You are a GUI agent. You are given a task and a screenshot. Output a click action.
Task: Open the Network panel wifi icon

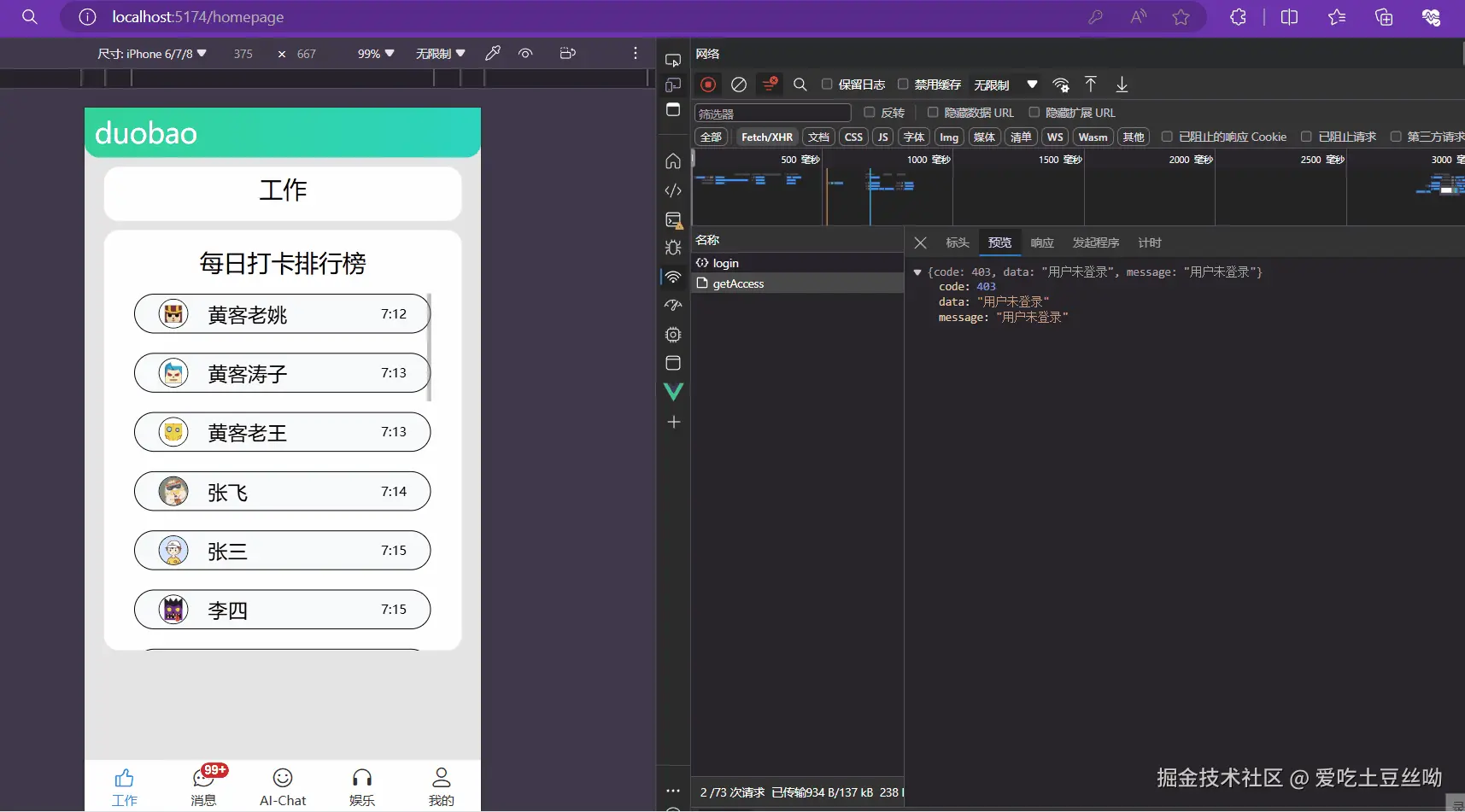click(673, 277)
